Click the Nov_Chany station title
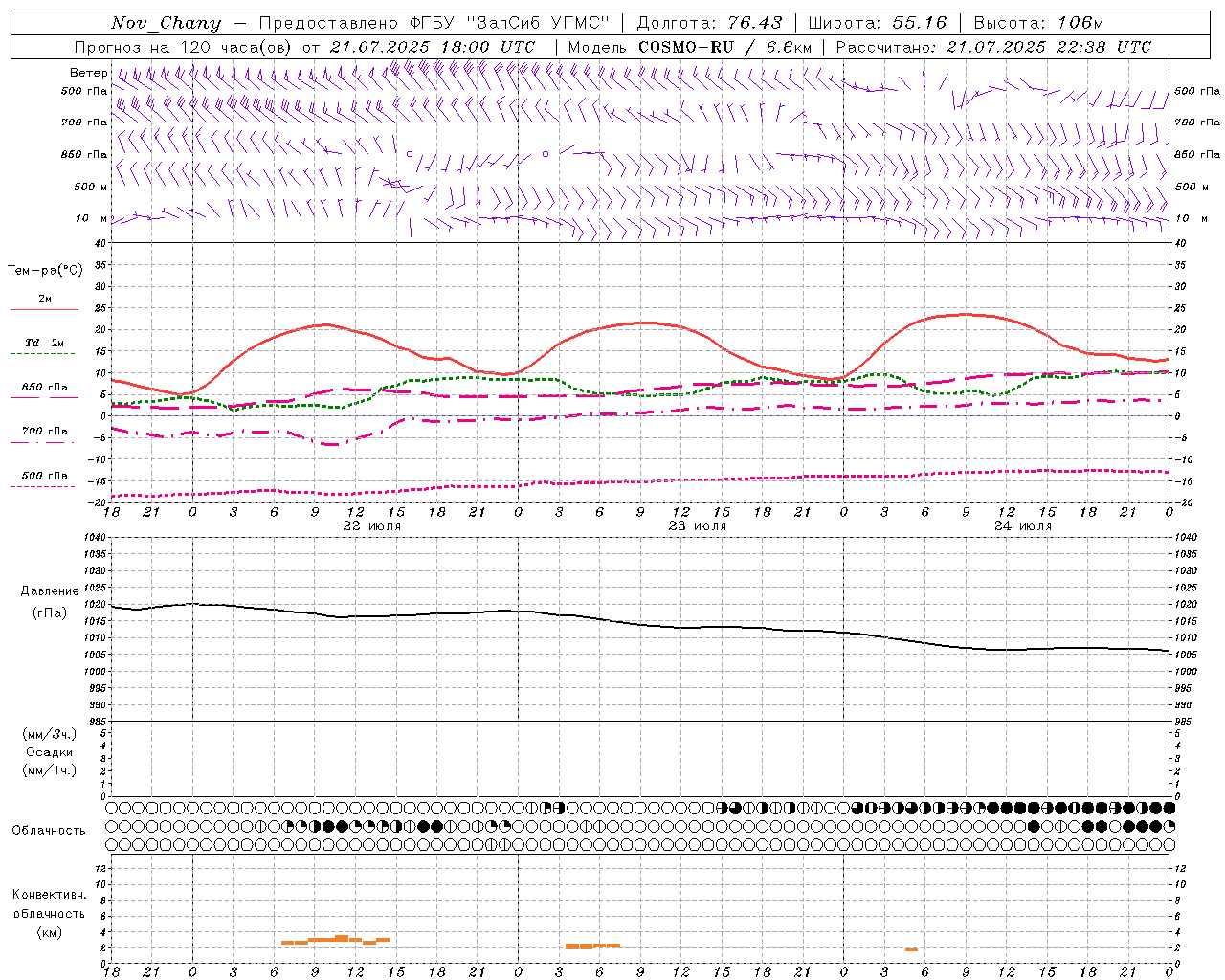Viewport: 1225px width, 980px height. coord(166,23)
